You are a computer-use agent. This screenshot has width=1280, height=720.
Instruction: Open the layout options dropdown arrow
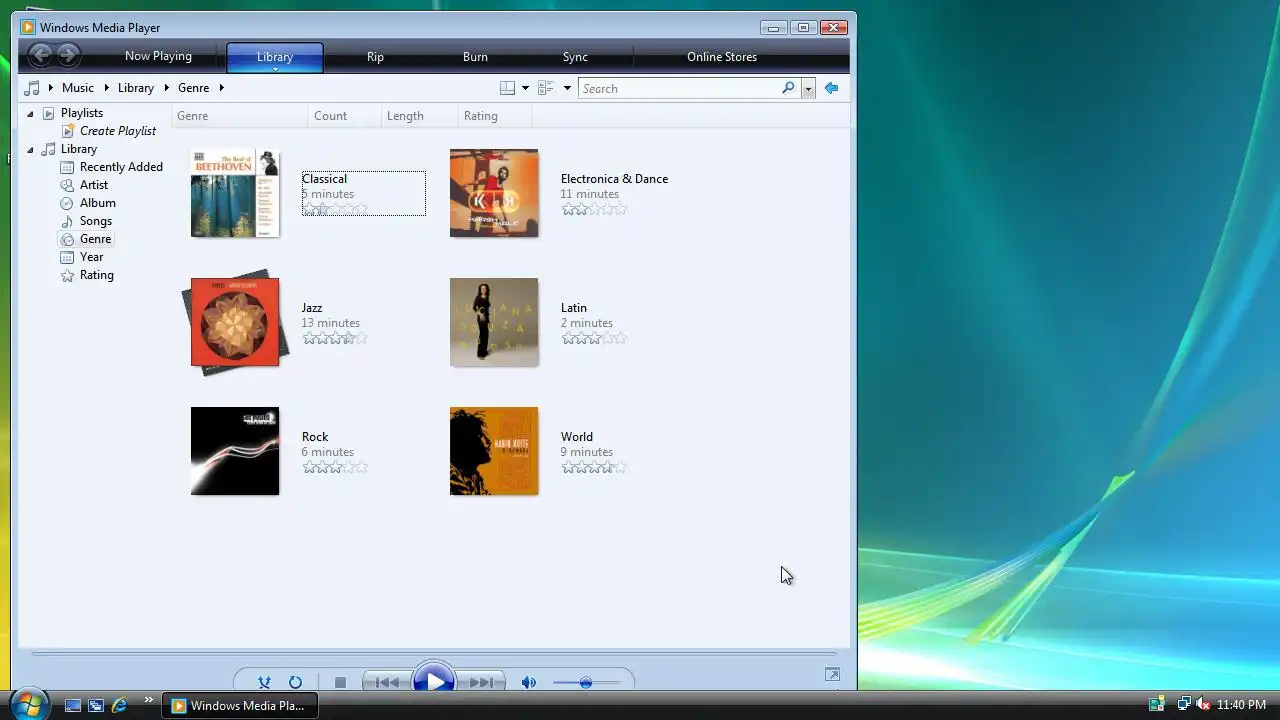pos(525,88)
